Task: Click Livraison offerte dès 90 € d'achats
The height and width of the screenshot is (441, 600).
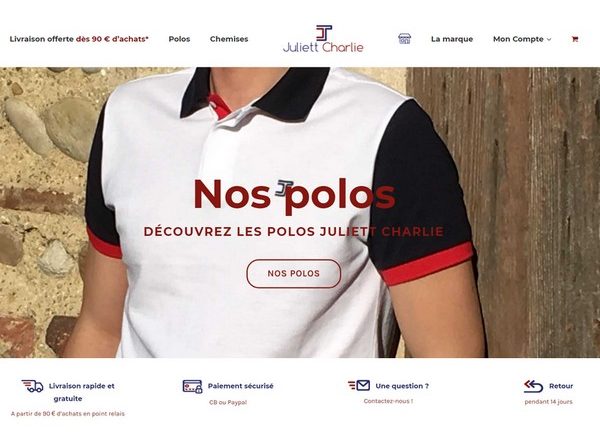Action: click(79, 39)
